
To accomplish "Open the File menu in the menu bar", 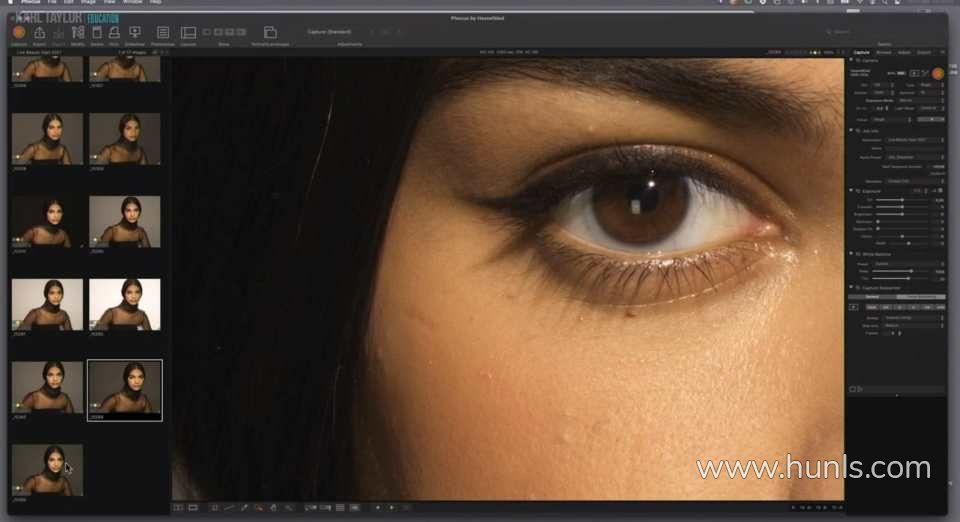I will (x=52, y=2).
